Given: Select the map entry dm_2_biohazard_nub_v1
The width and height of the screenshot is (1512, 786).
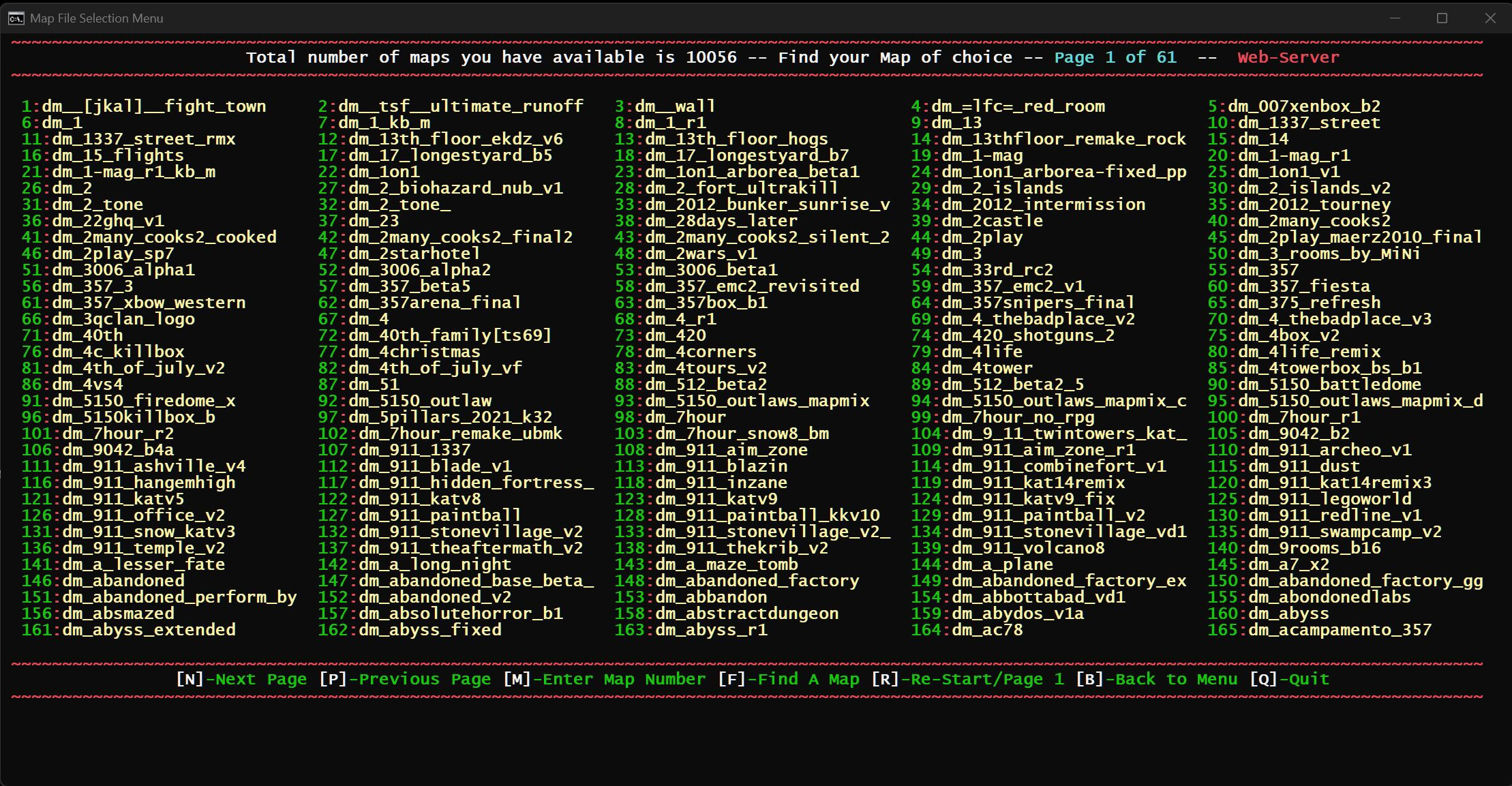Looking at the screenshot, I should pos(455,188).
